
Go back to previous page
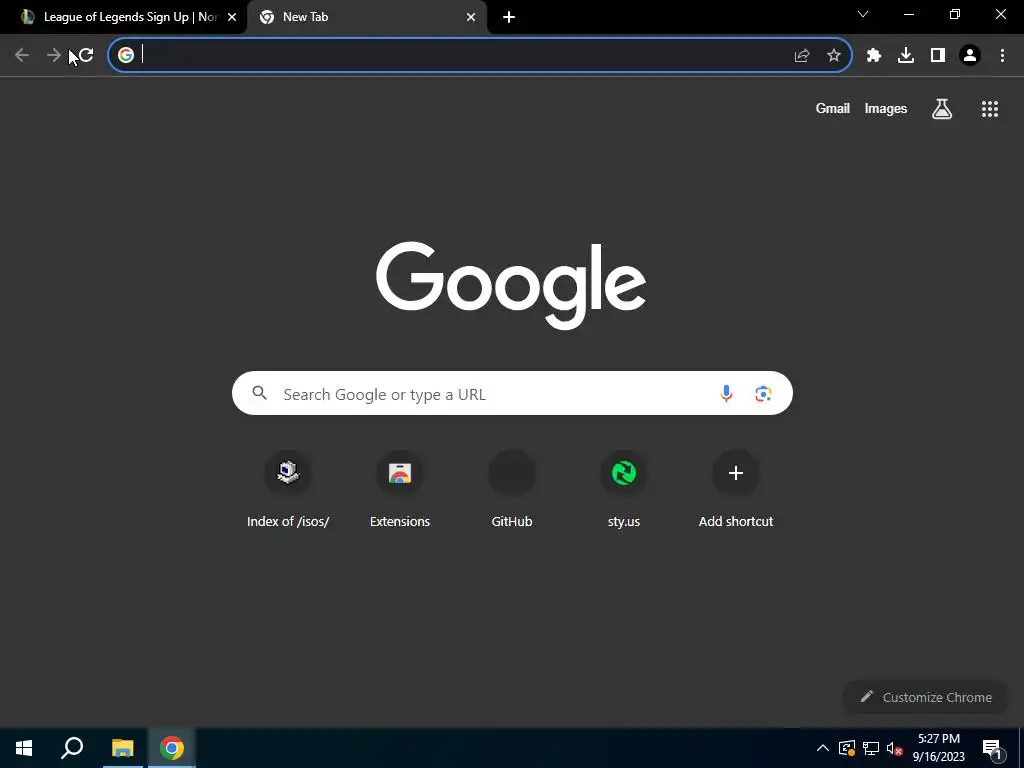coord(22,56)
